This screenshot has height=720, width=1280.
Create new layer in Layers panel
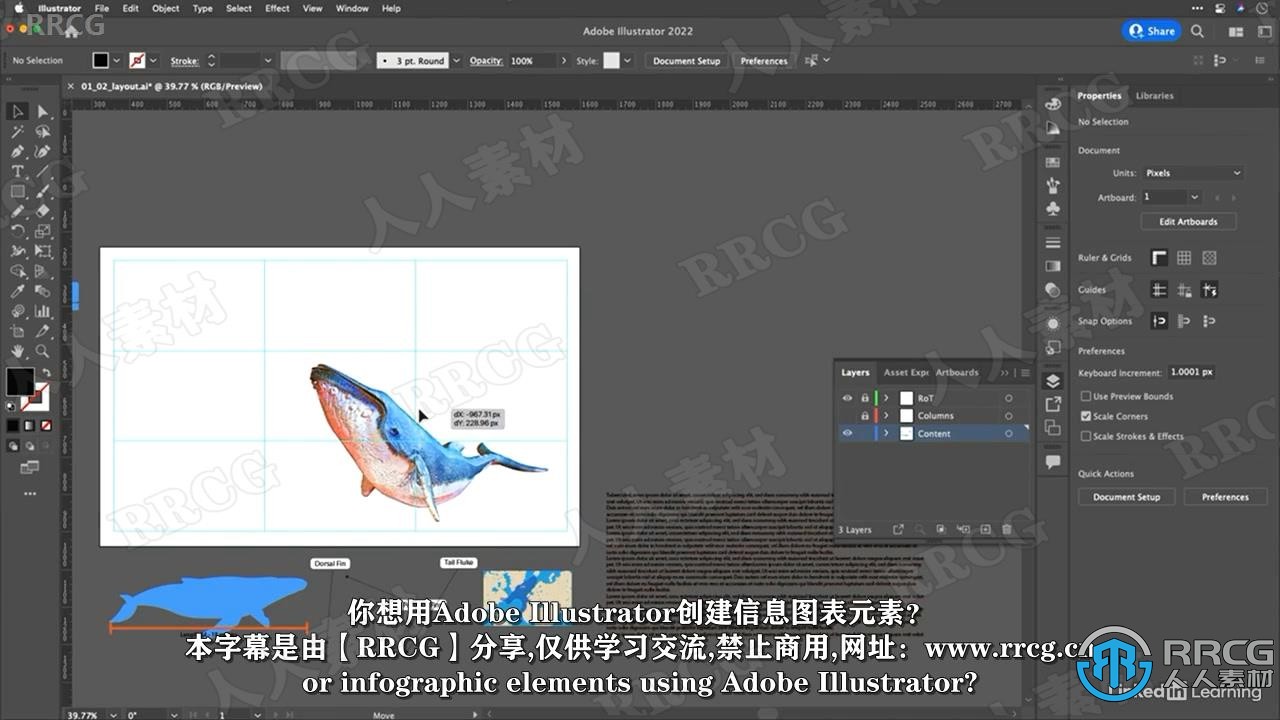(x=985, y=529)
